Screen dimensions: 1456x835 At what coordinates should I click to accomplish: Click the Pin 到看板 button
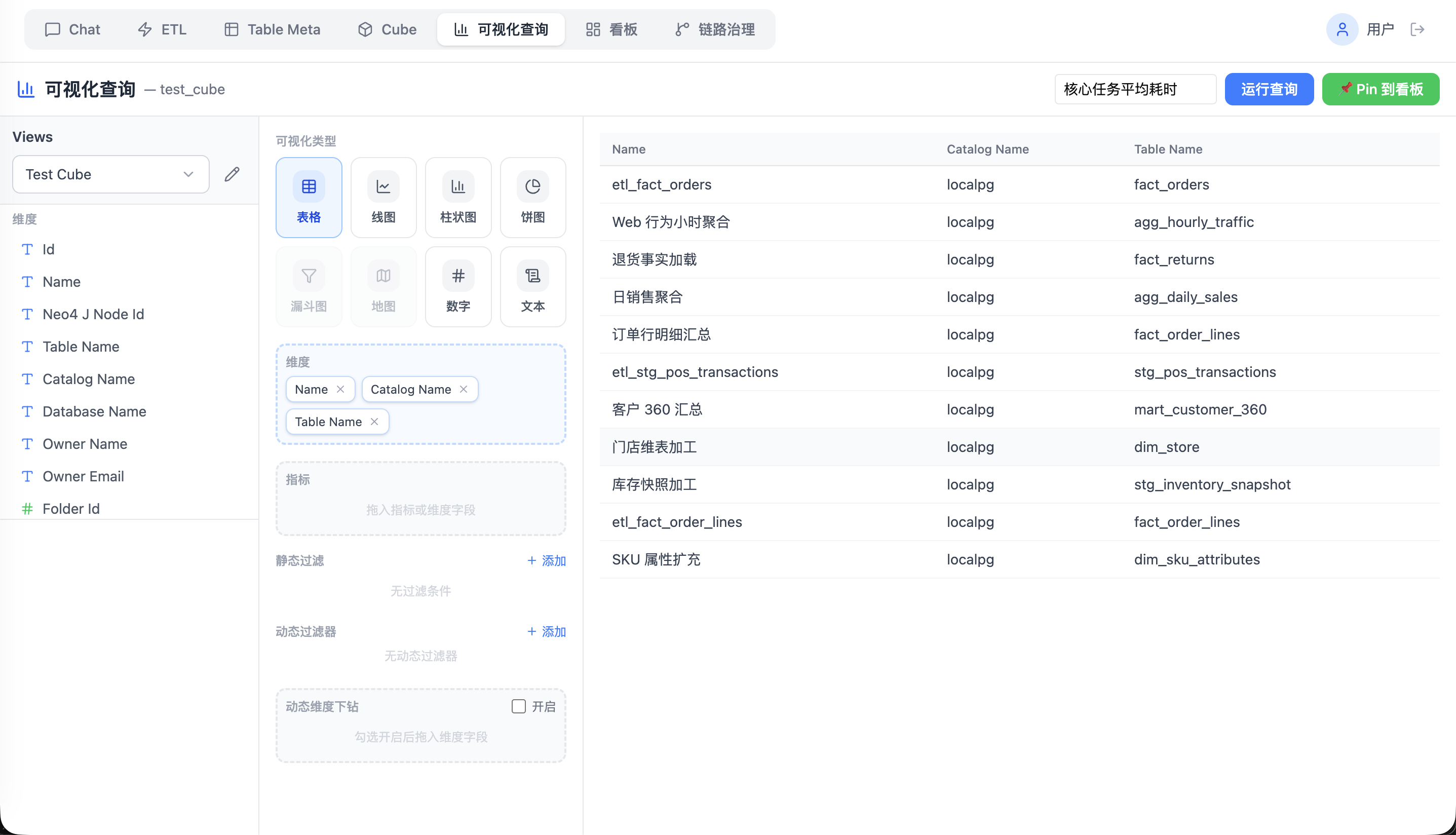(1381, 89)
